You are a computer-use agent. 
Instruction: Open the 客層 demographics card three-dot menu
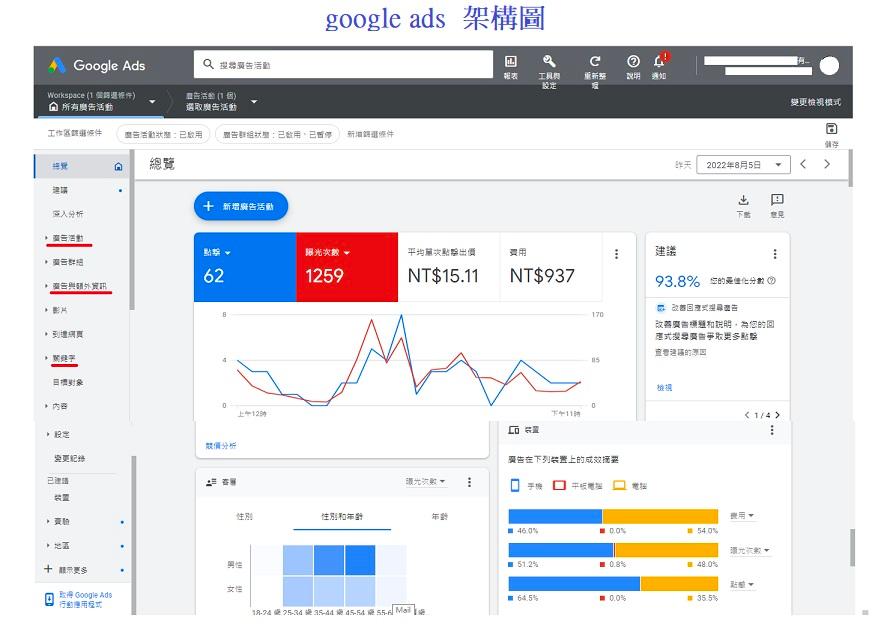pyautogui.click(x=469, y=482)
